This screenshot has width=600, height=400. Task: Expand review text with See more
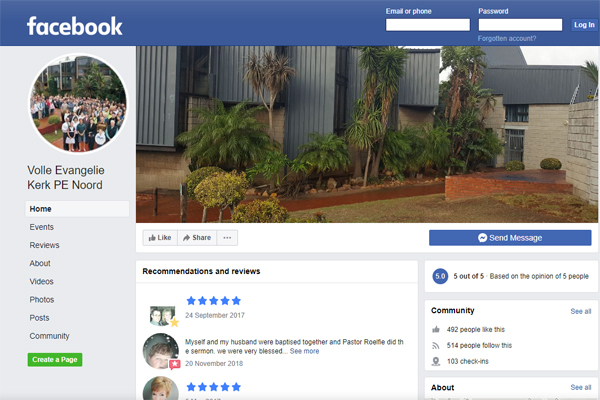coord(305,351)
